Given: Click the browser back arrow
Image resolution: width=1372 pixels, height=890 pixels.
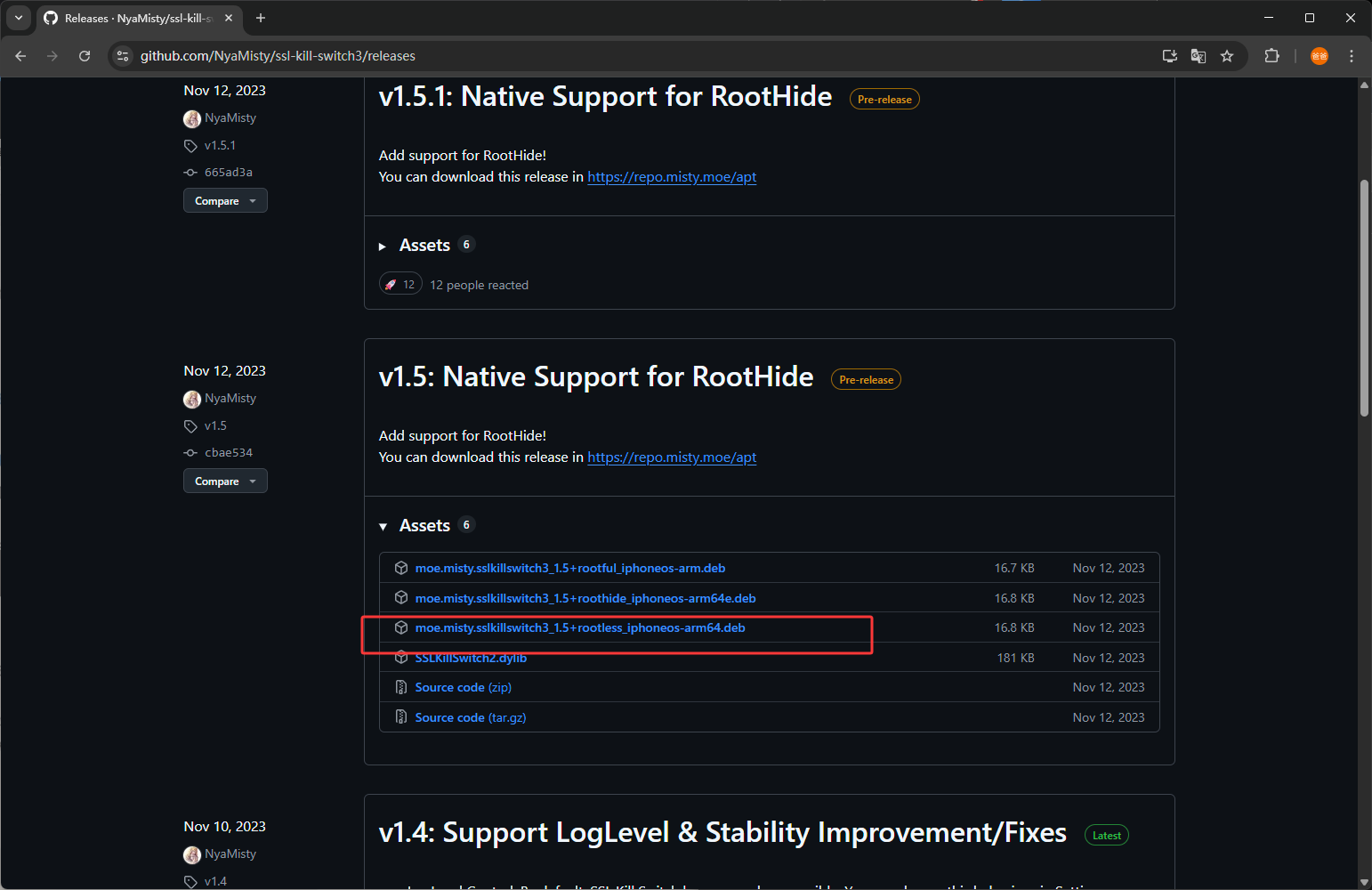Looking at the screenshot, I should click(x=20, y=56).
